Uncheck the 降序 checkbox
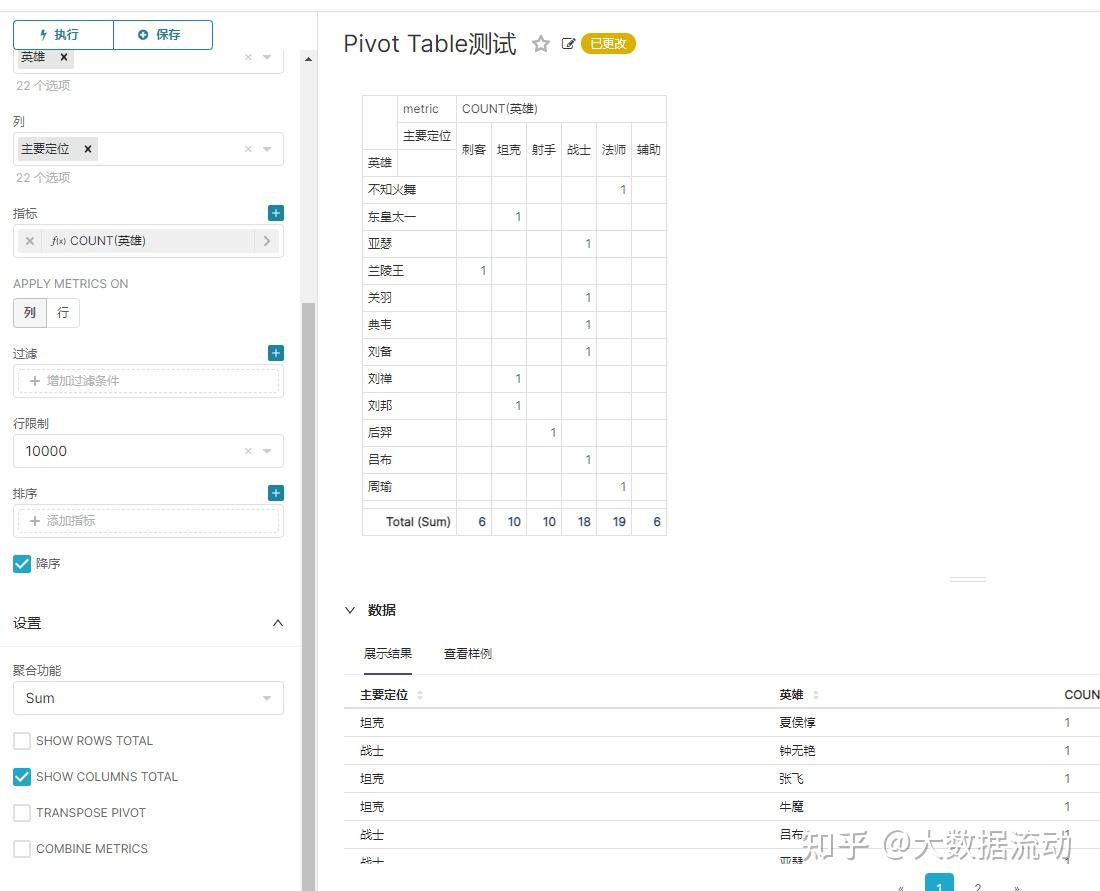Image resolution: width=1100 pixels, height=891 pixels. [x=21, y=562]
